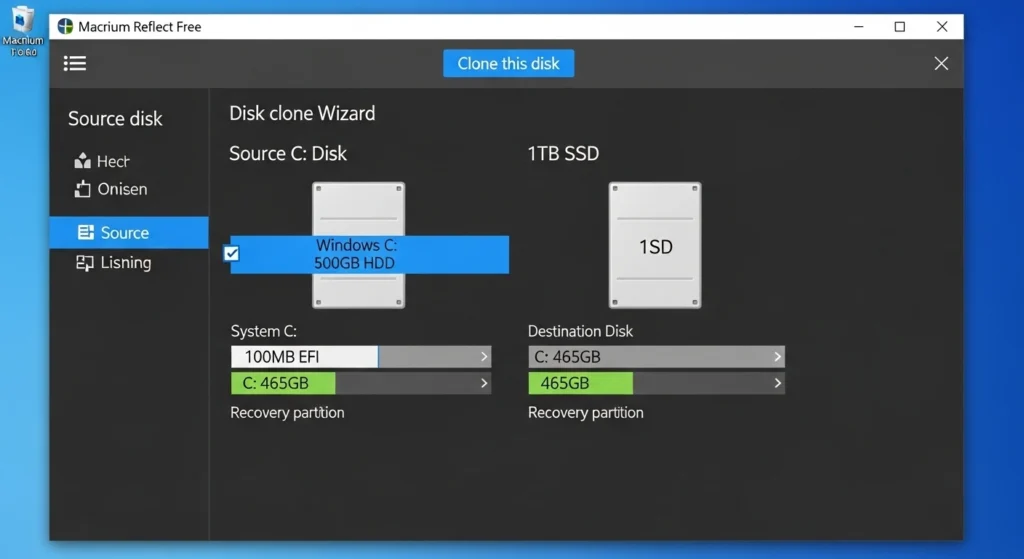Screen dimensions: 1024x559
Task: Maximize the Macrium Reflect Free window
Action: [900, 27]
